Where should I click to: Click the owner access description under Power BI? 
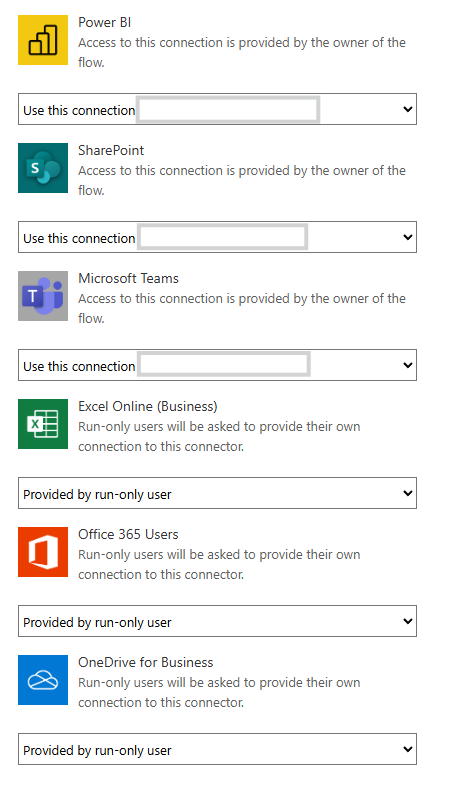coord(242,53)
